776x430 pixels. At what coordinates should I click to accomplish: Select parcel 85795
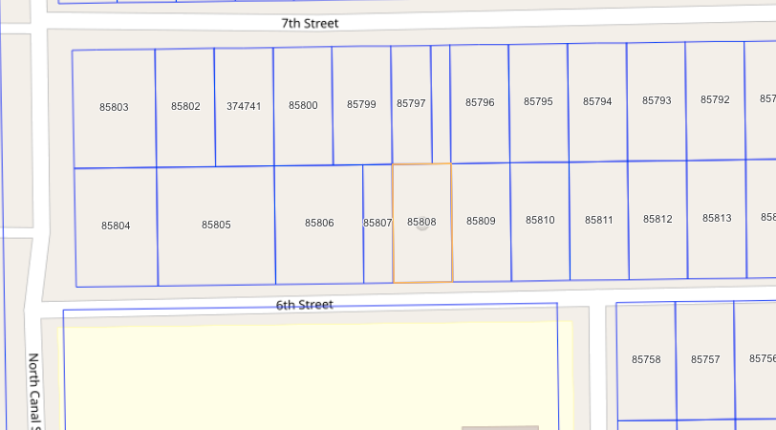point(538,102)
